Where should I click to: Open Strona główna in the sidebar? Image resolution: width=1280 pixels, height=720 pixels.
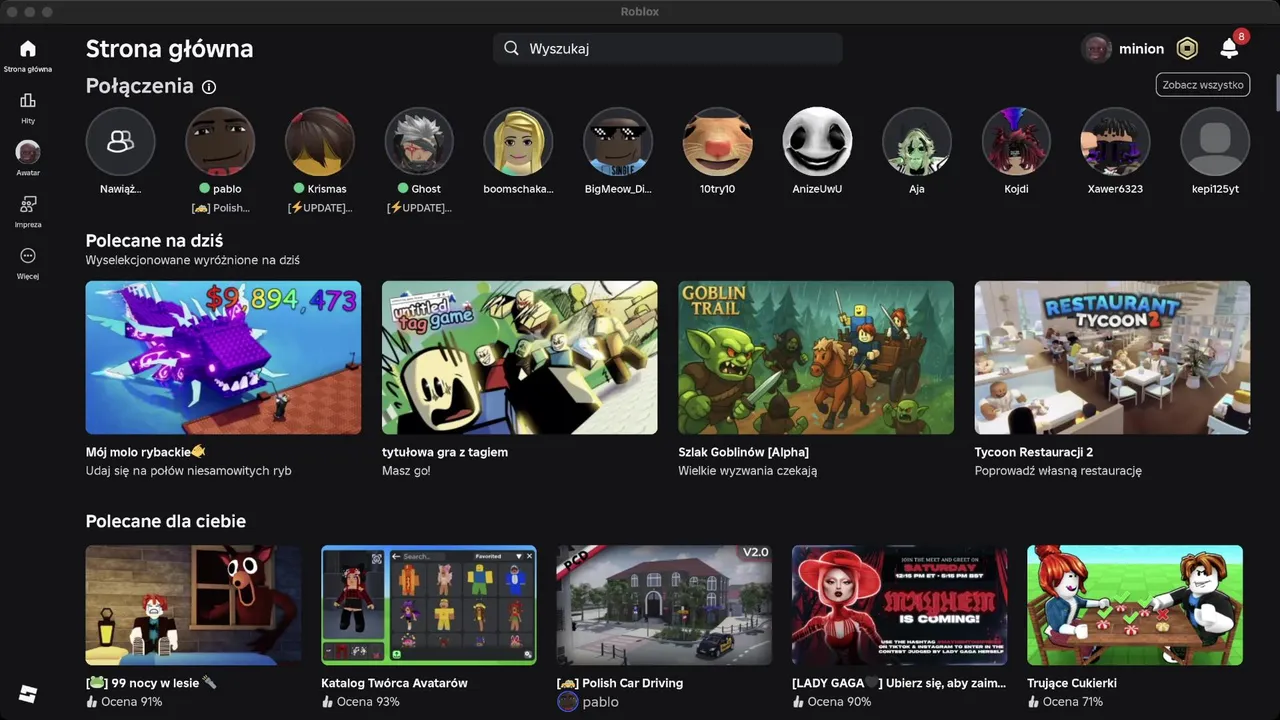(27, 56)
